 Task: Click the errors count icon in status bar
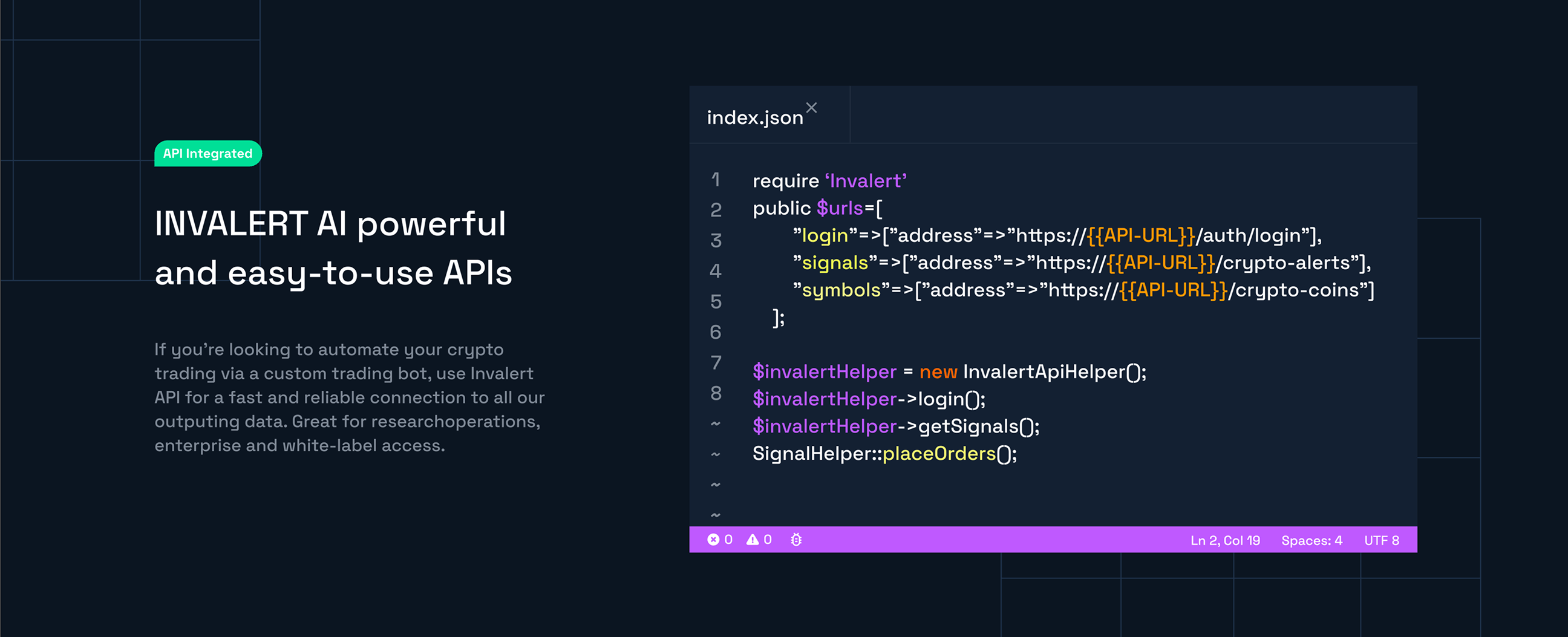click(713, 540)
